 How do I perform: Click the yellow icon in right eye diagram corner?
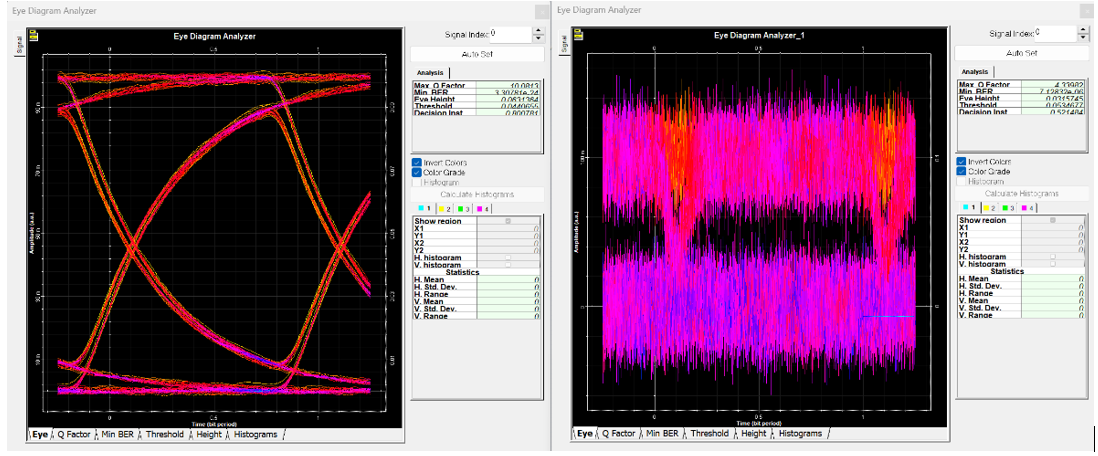[577, 35]
